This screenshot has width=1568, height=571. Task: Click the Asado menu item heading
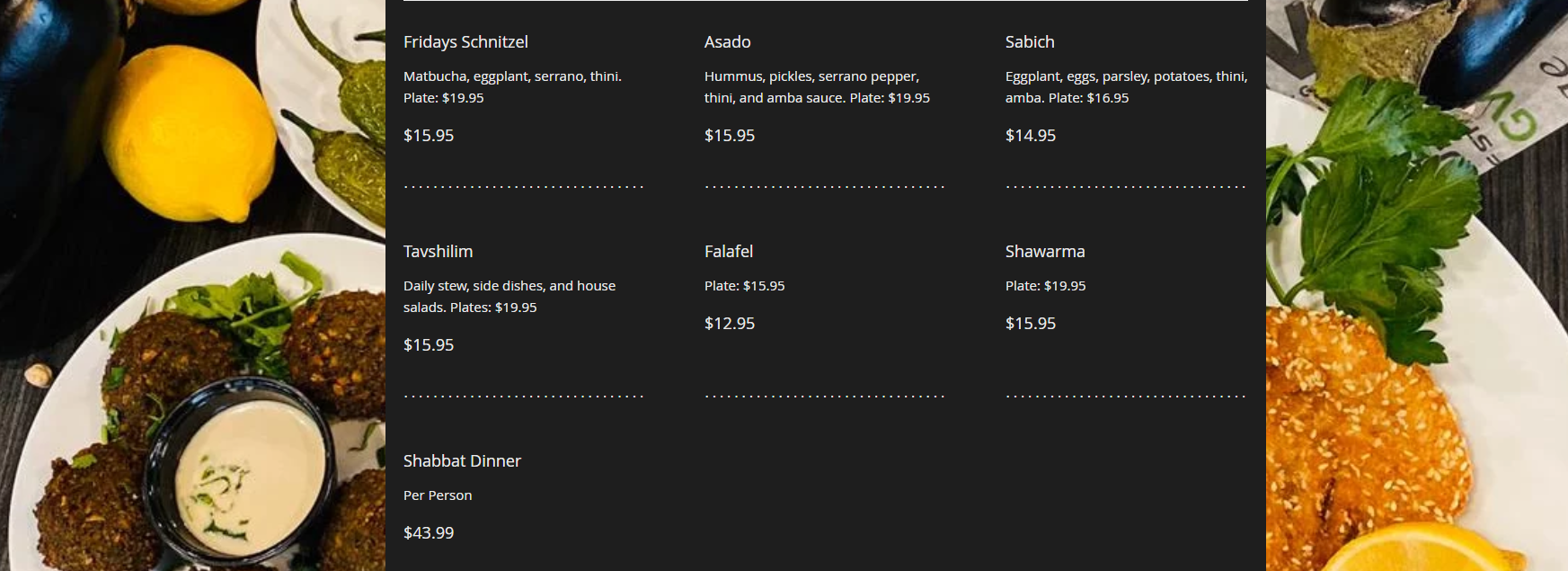point(727,42)
